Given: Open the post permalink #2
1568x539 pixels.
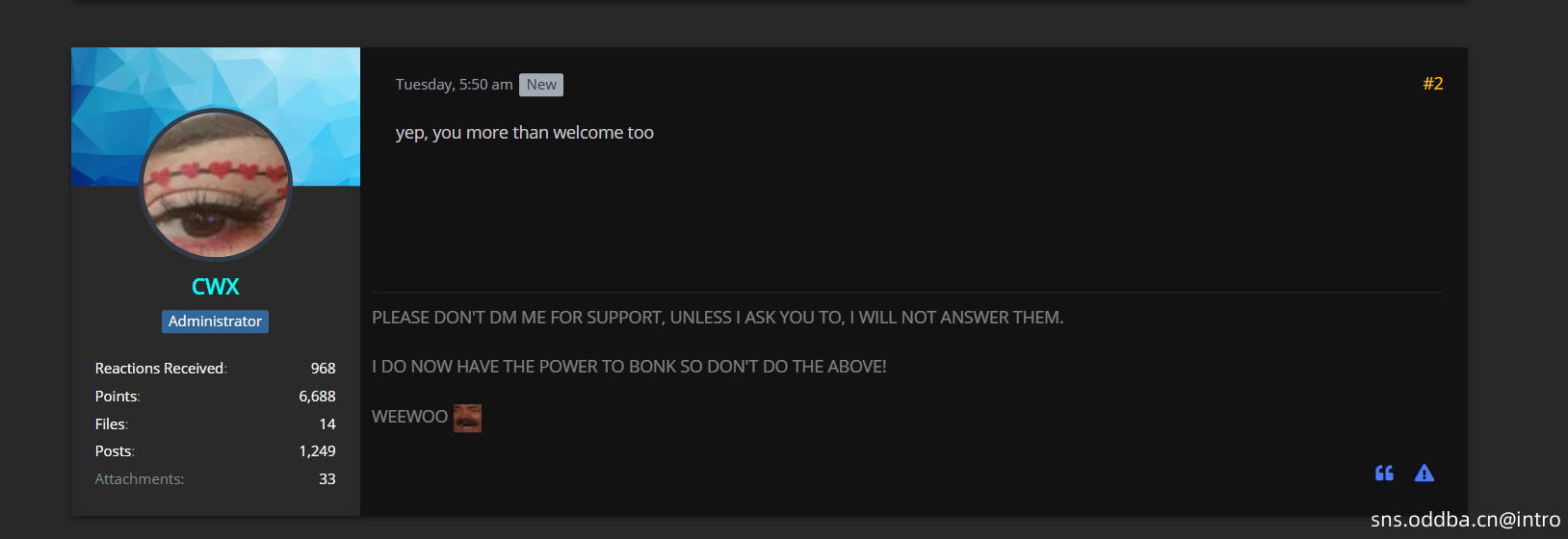Looking at the screenshot, I should pyautogui.click(x=1433, y=84).
